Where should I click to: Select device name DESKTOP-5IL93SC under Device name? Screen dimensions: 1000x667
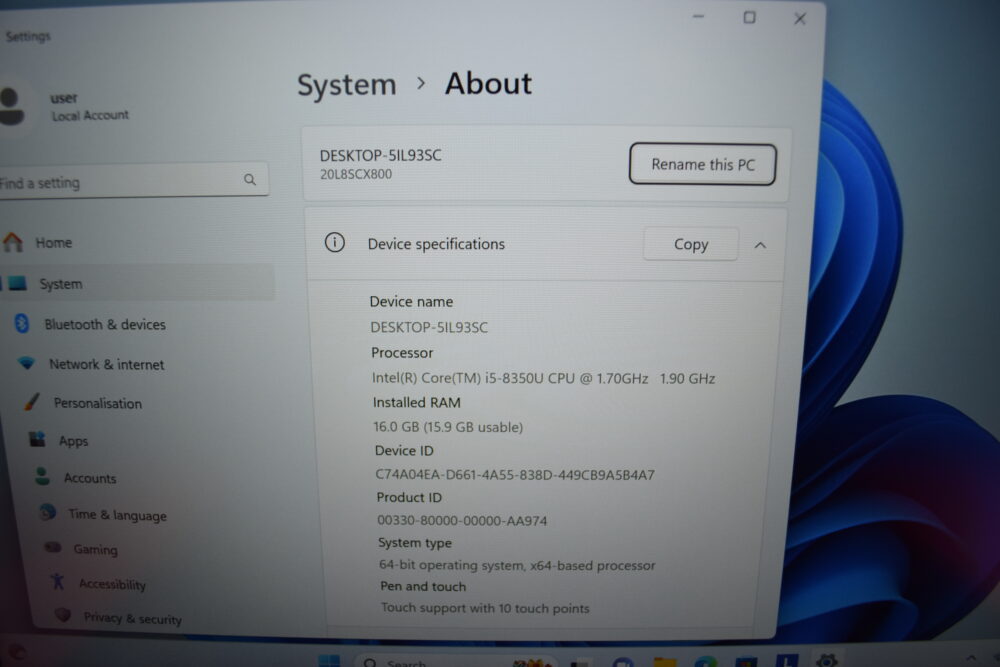point(429,327)
